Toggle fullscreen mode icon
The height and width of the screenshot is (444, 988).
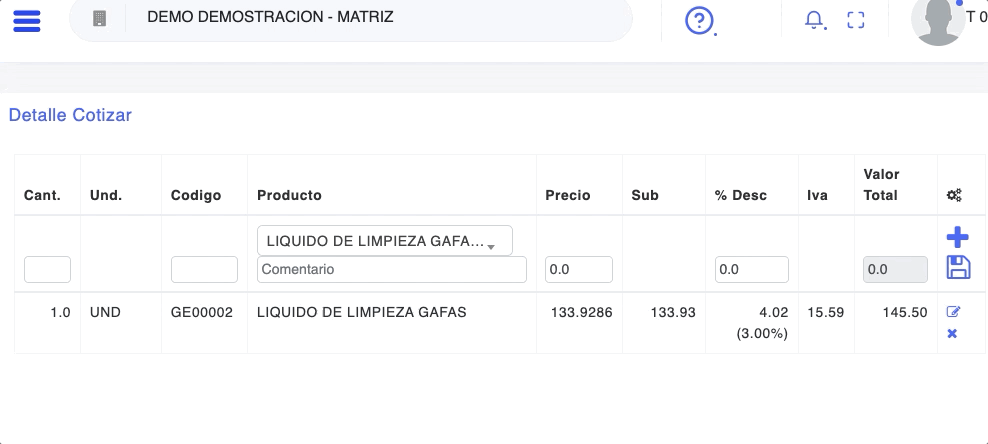pos(855,20)
